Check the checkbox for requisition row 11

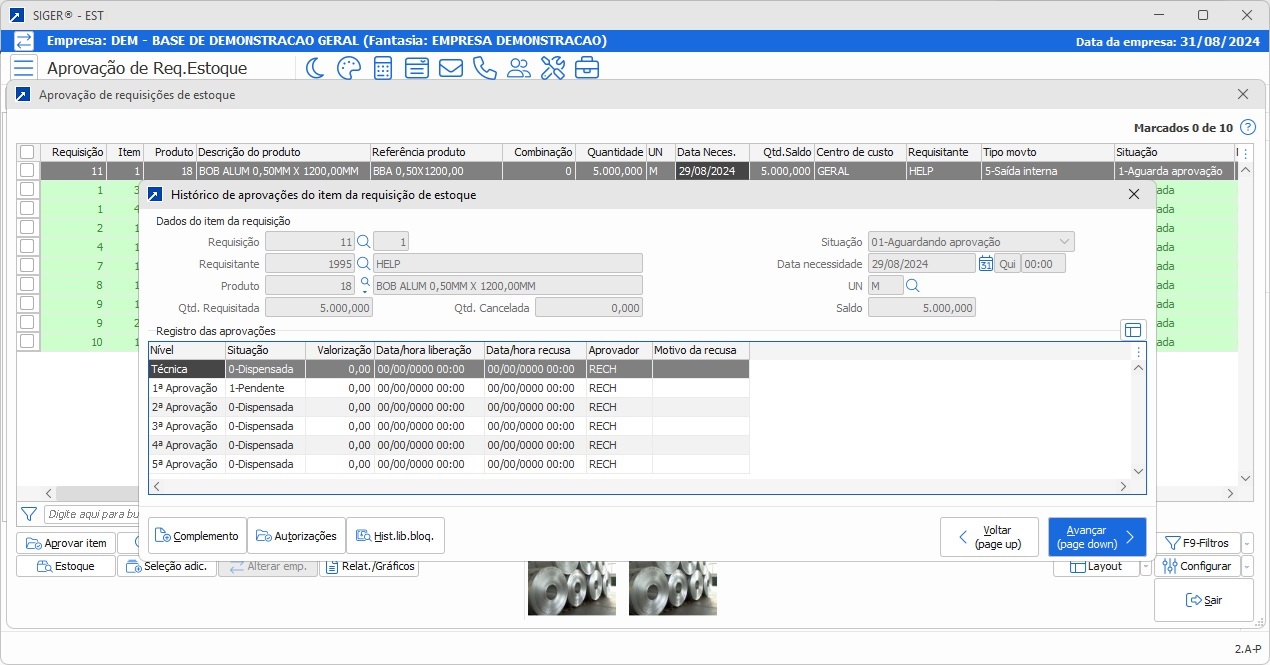click(27, 171)
